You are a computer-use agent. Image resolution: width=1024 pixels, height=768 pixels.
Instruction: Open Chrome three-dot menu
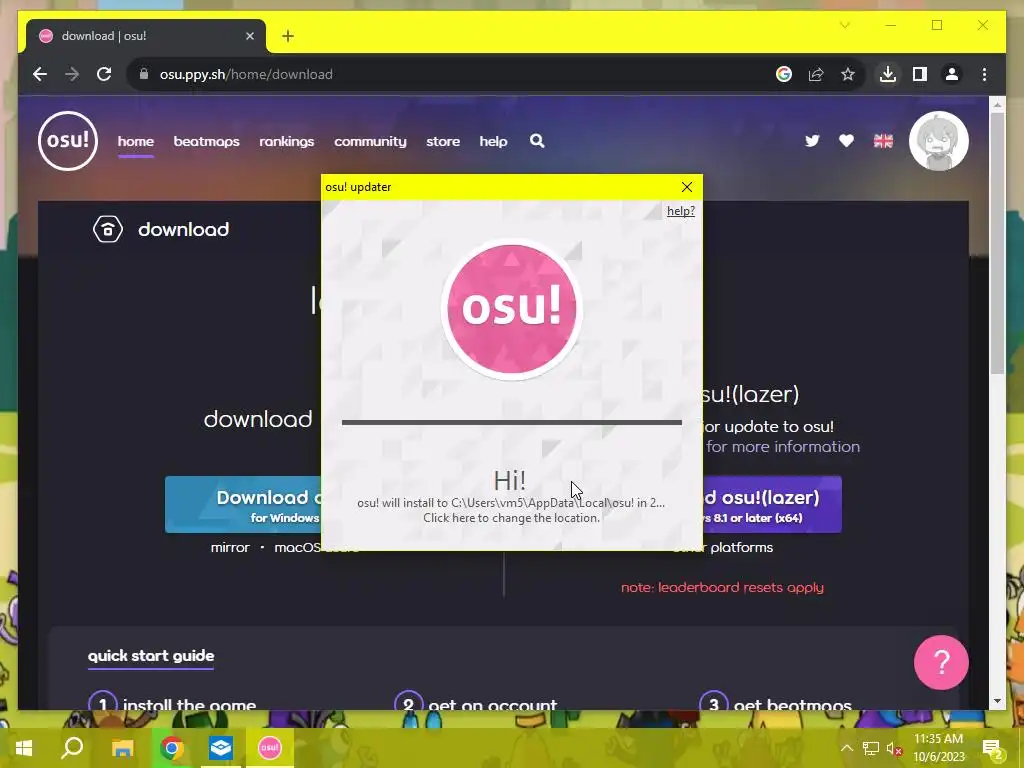[x=984, y=74]
